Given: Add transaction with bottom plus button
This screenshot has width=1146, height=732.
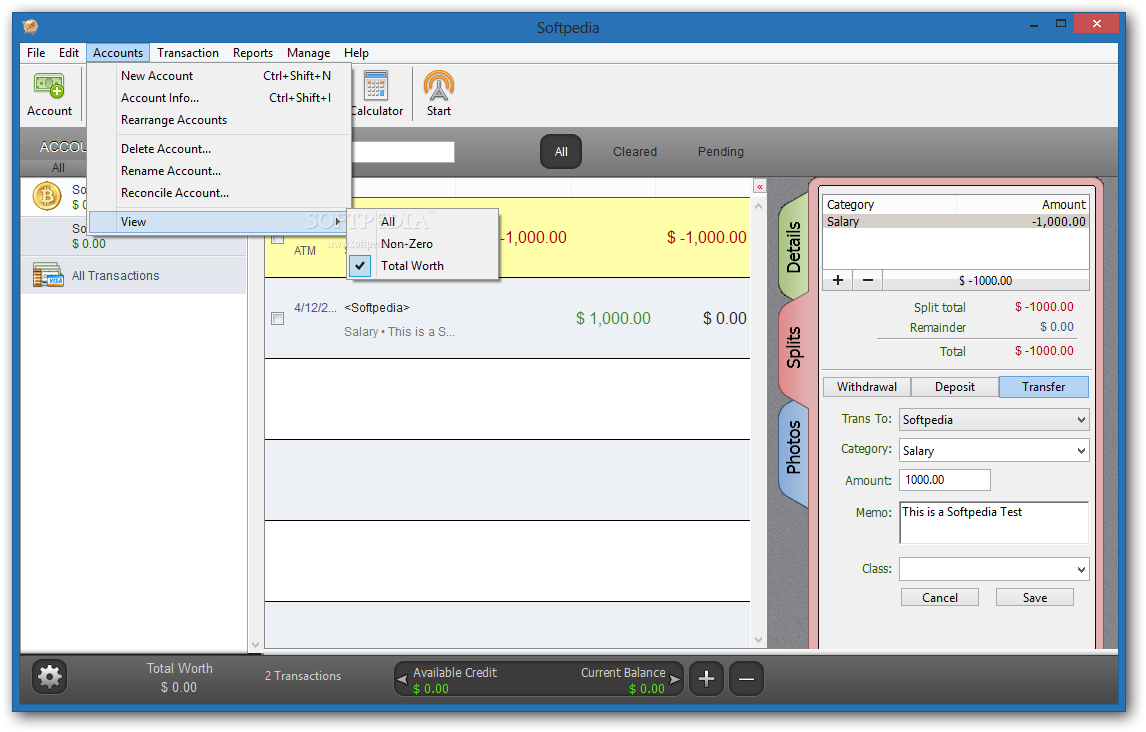Looking at the screenshot, I should coord(706,679).
